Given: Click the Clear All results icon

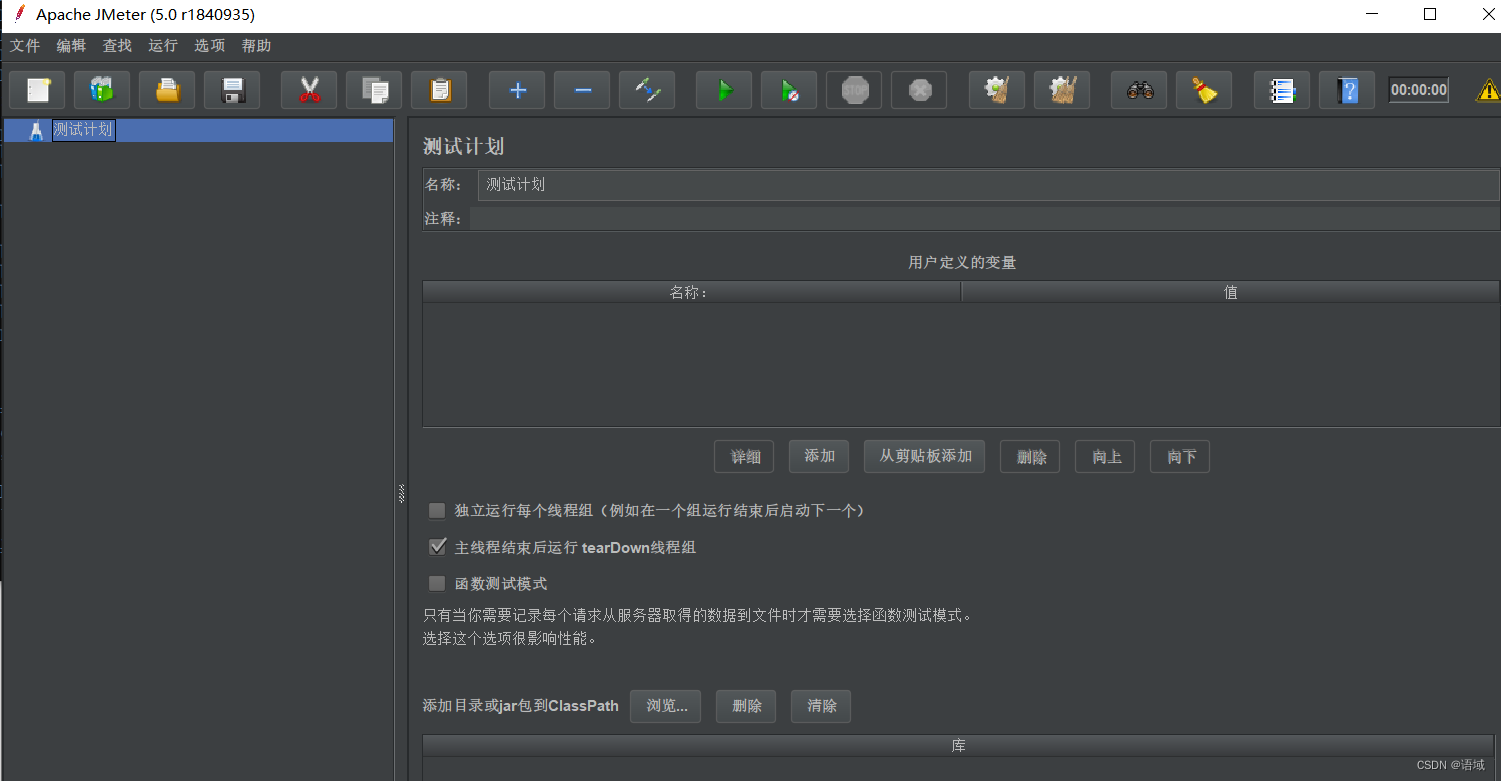Looking at the screenshot, I should [1062, 90].
